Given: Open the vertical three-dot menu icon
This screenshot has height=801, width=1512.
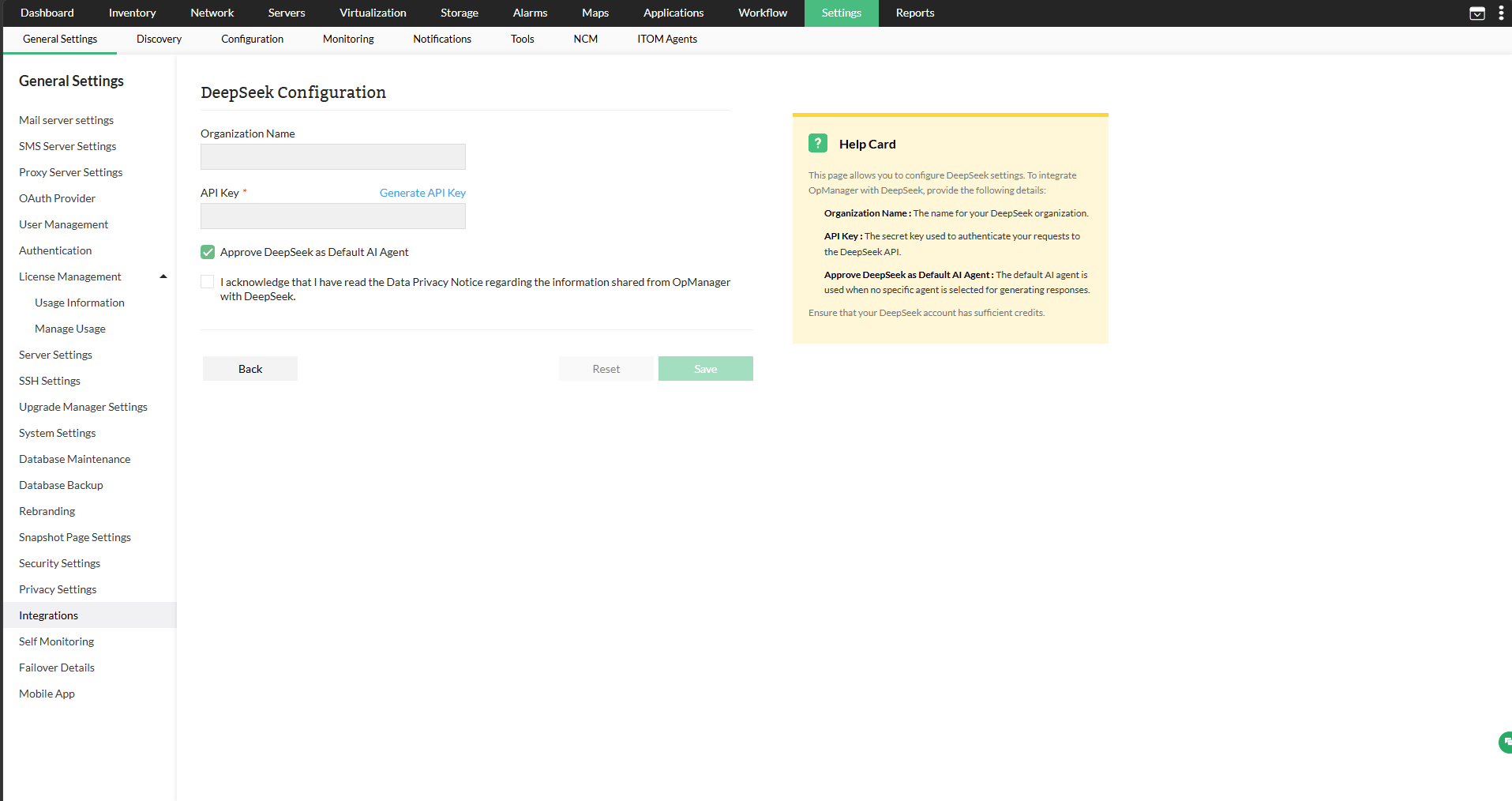Looking at the screenshot, I should pos(1501,13).
